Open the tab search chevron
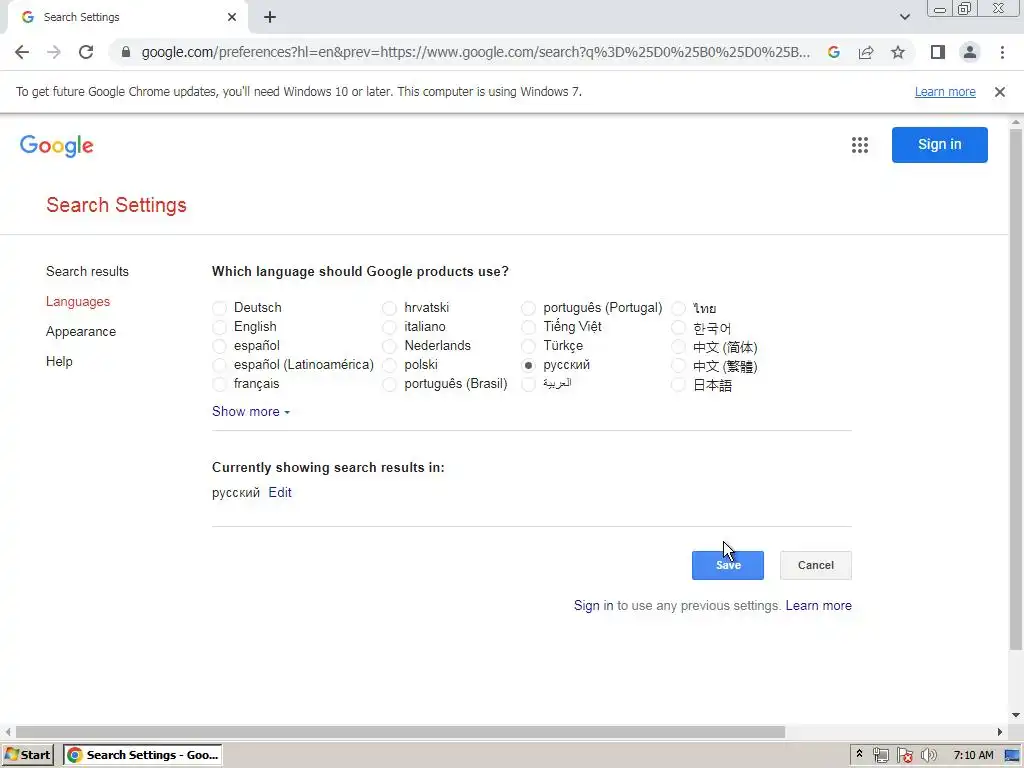Image resolution: width=1024 pixels, height=768 pixels. point(904,17)
